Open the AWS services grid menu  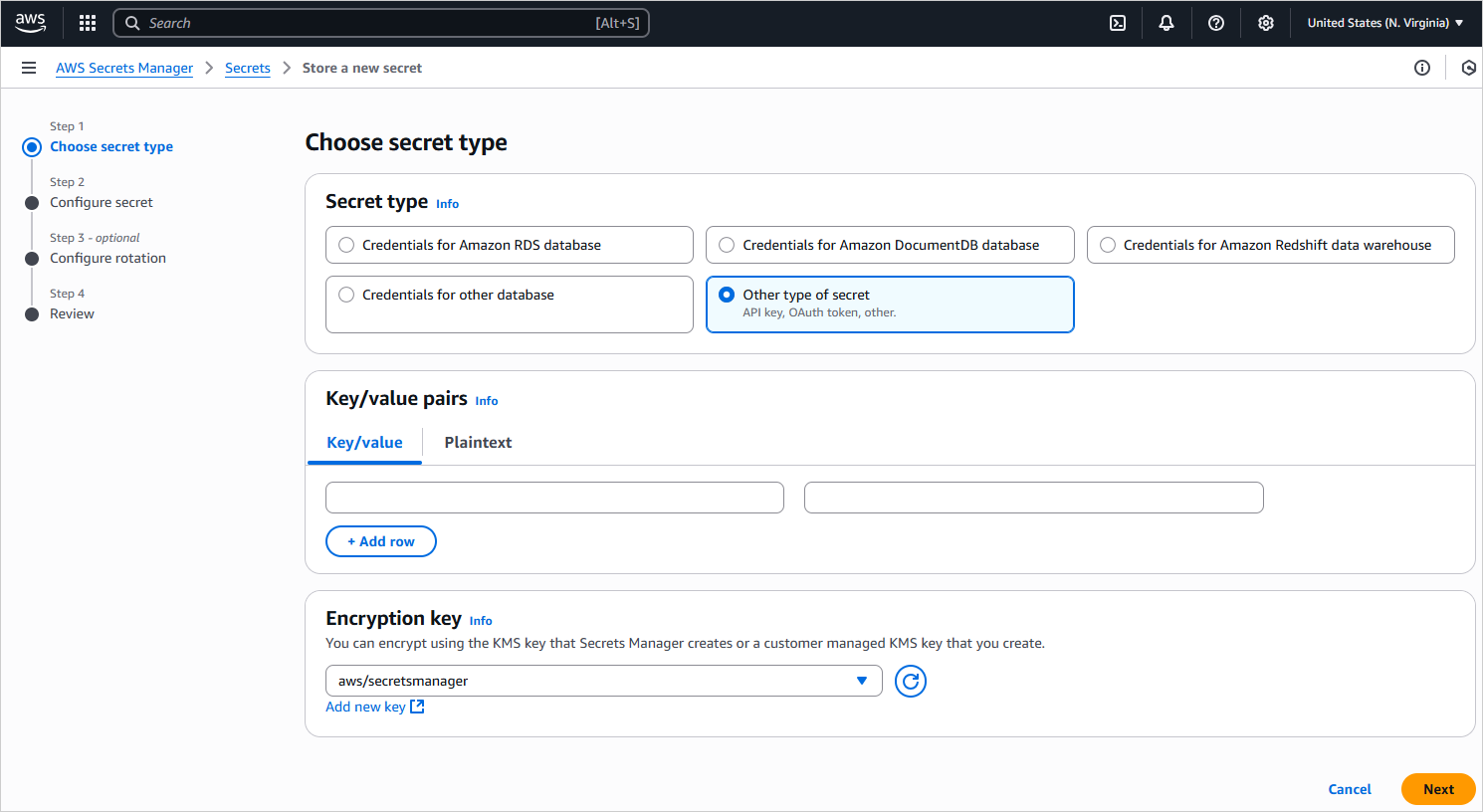(88, 23)
